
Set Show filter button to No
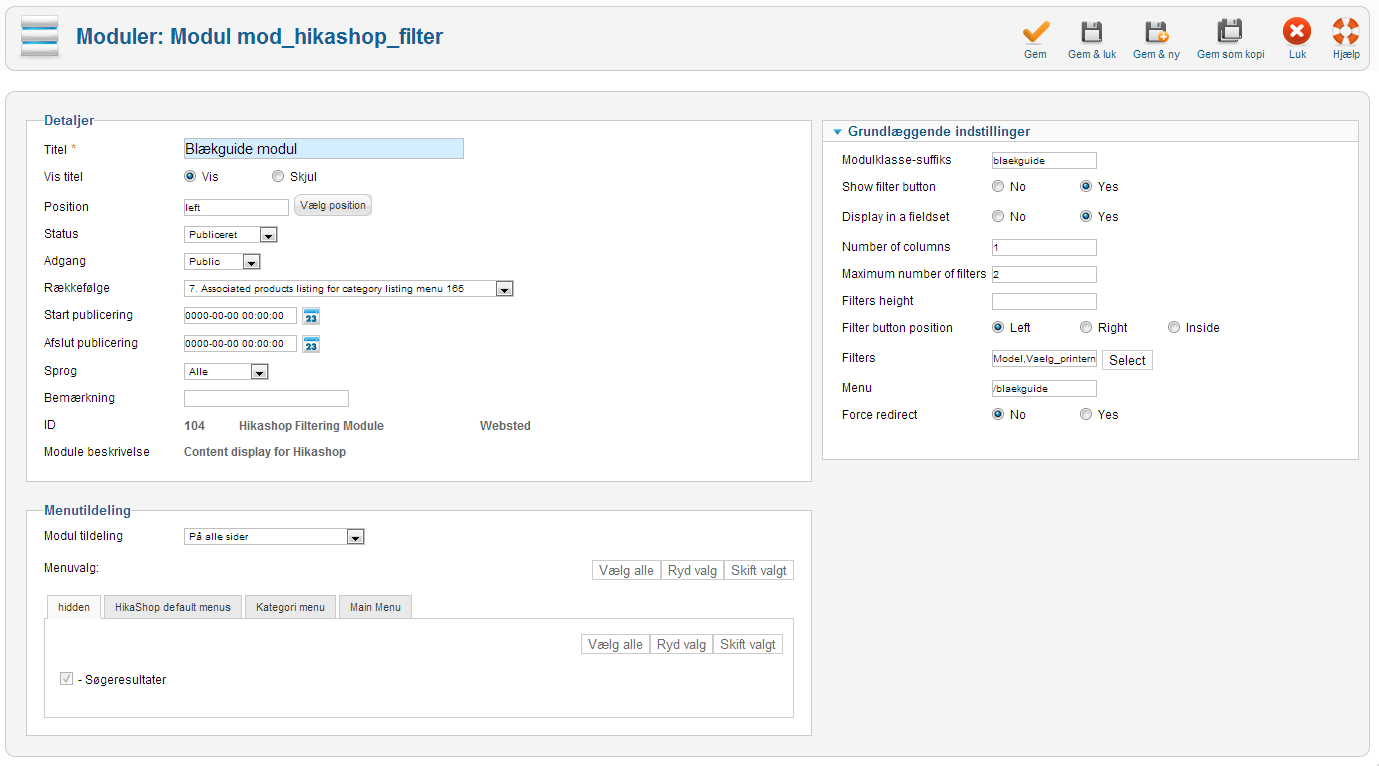(x=998, y=187)
